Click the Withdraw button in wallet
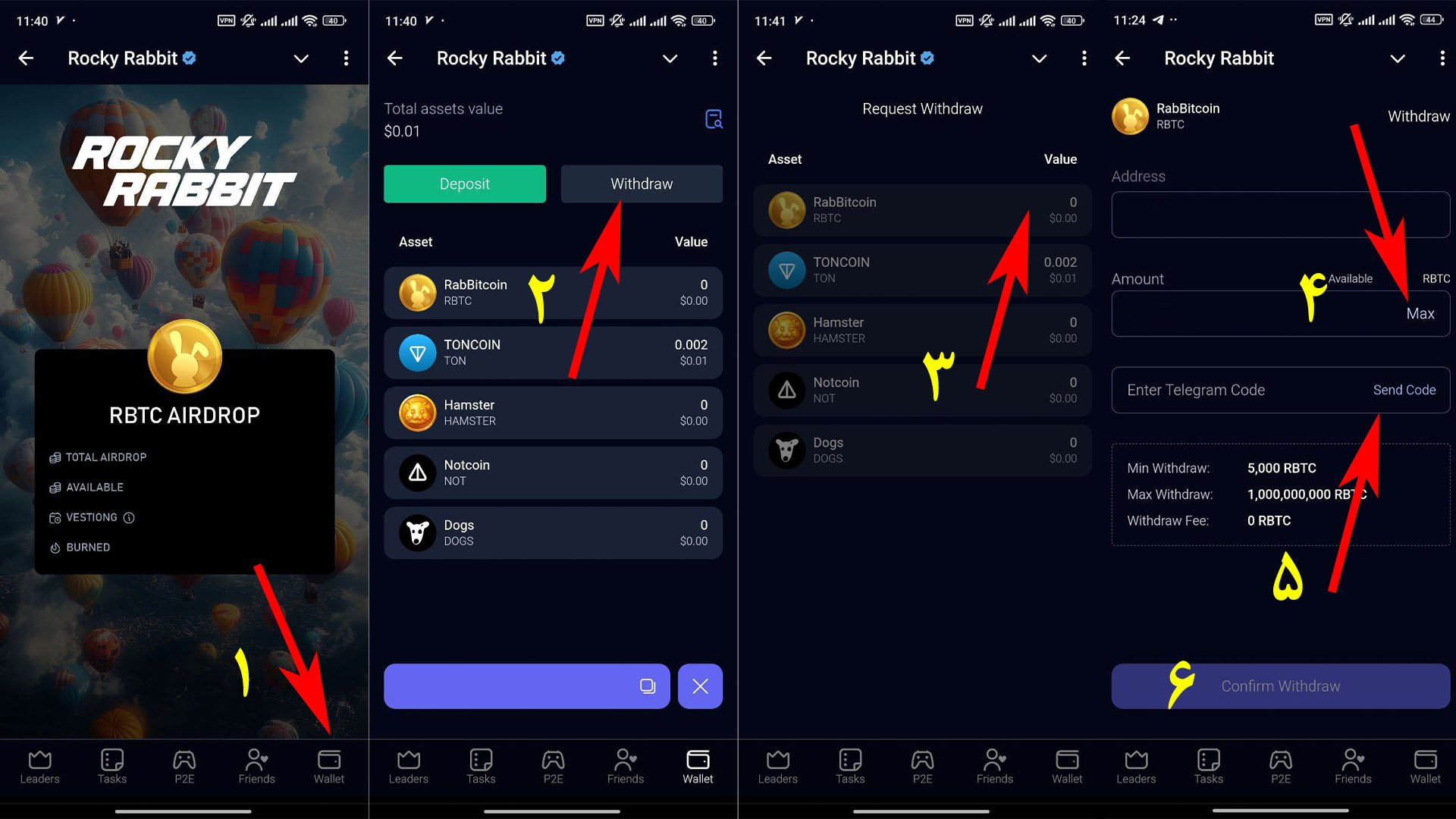This screenshot has height=819, width=1456. pyautogui.click(x=640, y=183)
